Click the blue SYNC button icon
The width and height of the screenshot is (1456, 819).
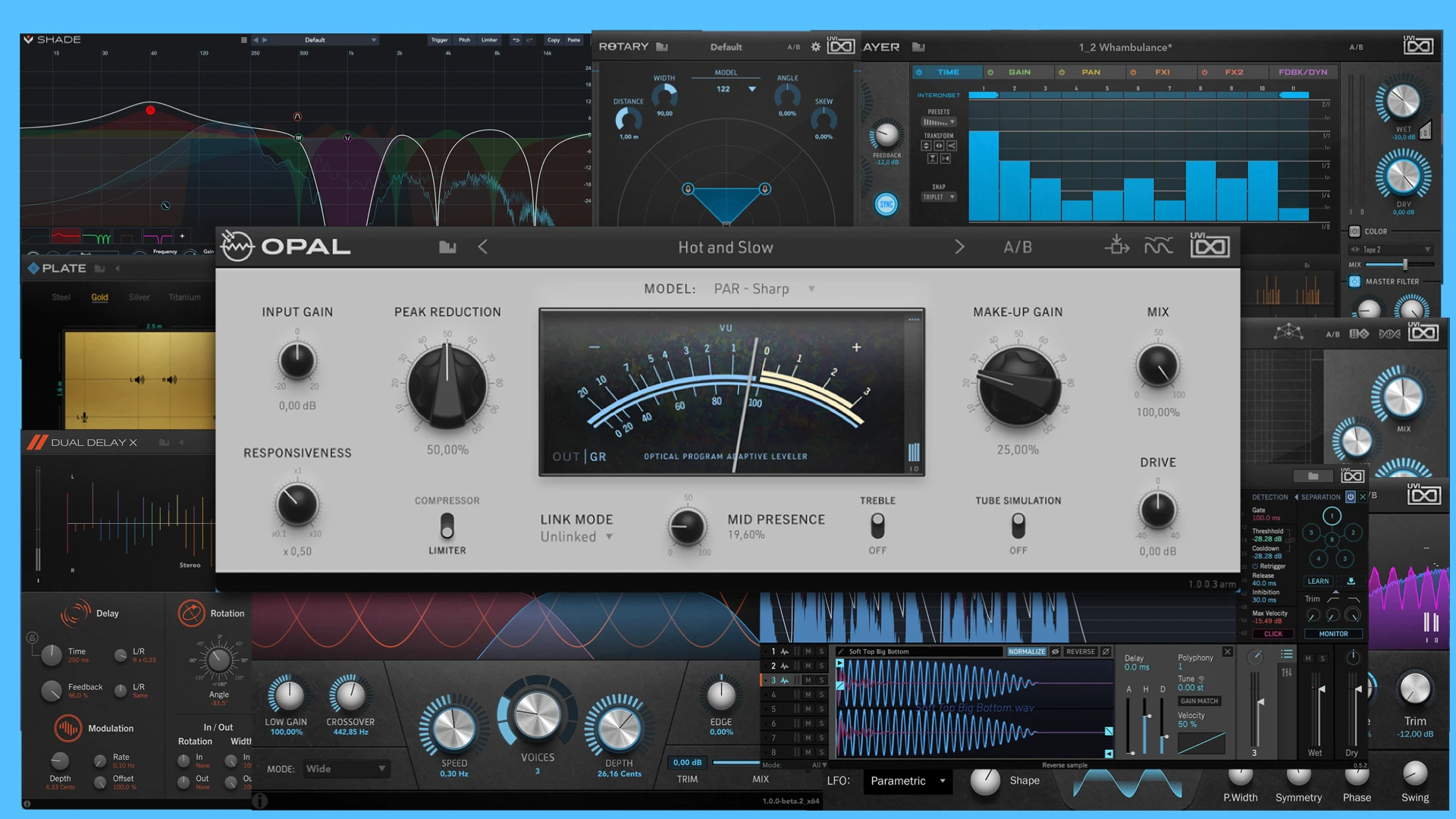[886, 204]
